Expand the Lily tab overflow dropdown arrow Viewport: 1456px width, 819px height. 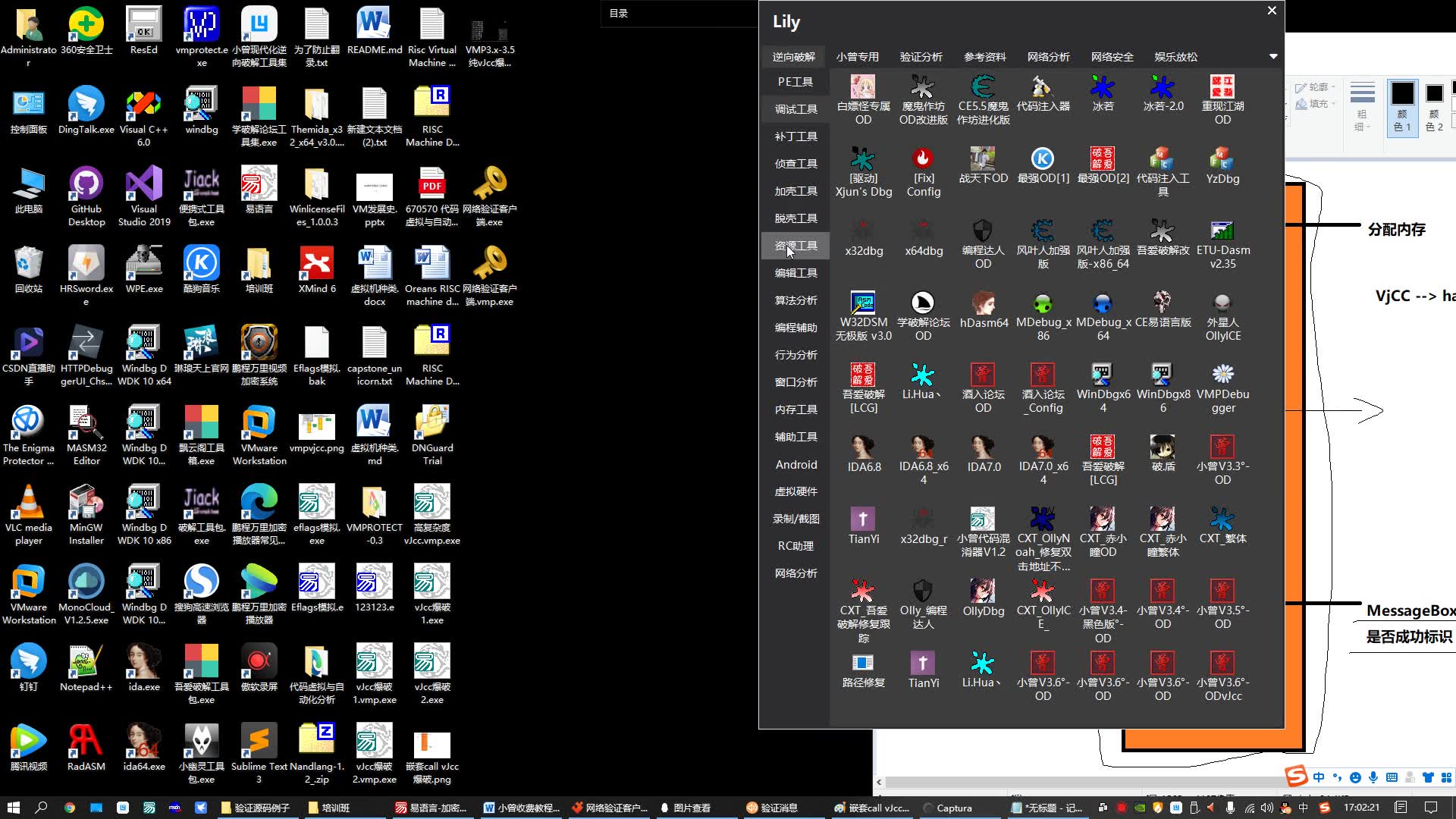pyautogui.click(x=1273, y=57)
